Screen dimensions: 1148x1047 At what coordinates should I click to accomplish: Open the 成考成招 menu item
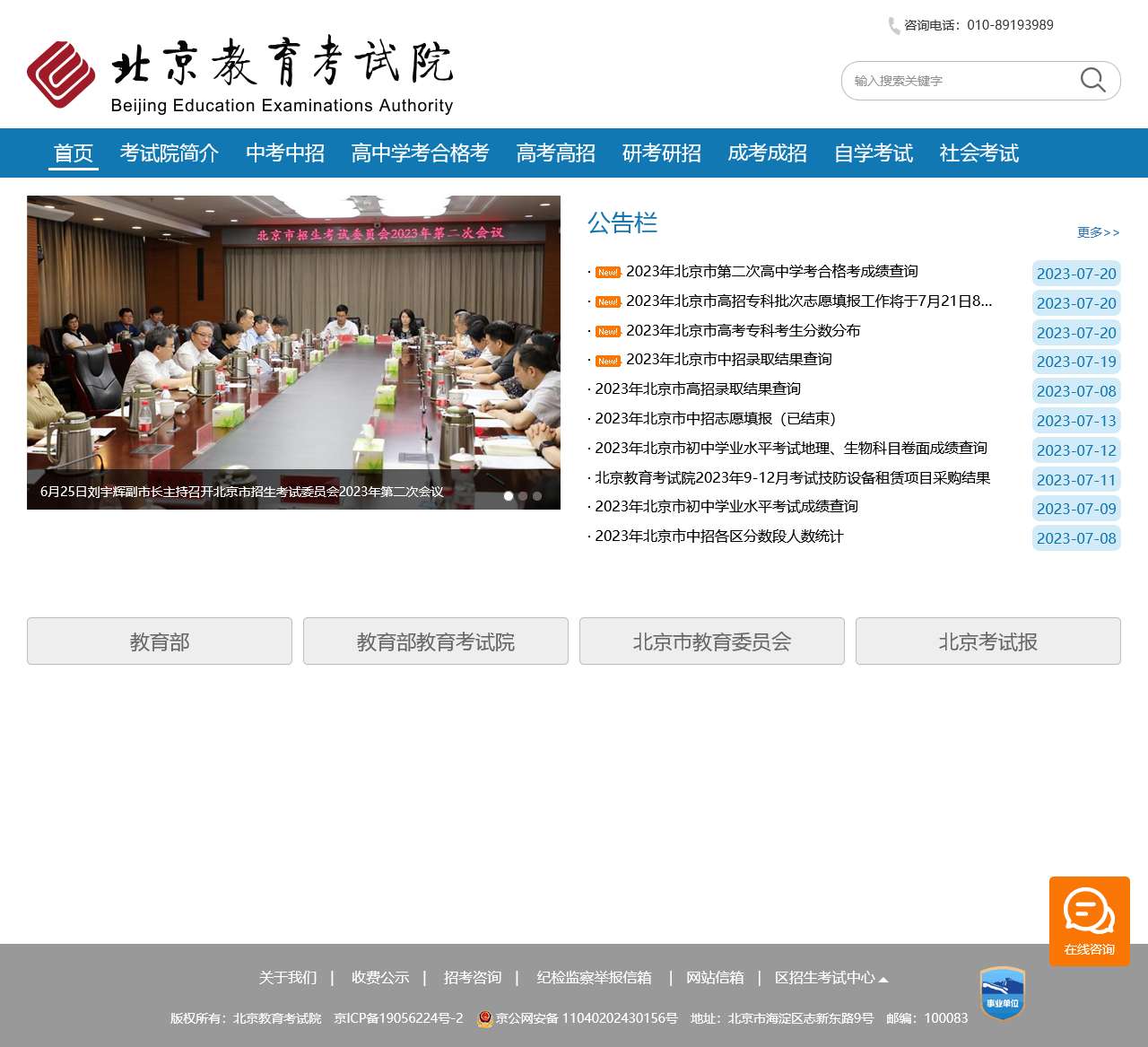[x=768, y=153]
